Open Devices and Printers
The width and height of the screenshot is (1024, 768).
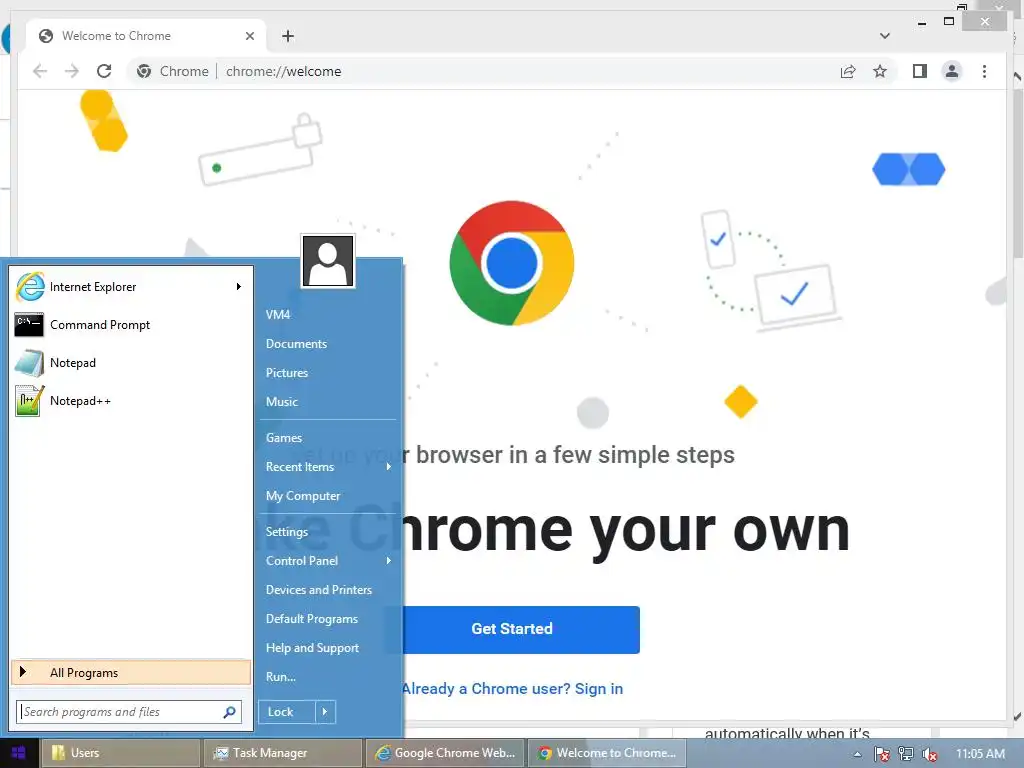319,590
